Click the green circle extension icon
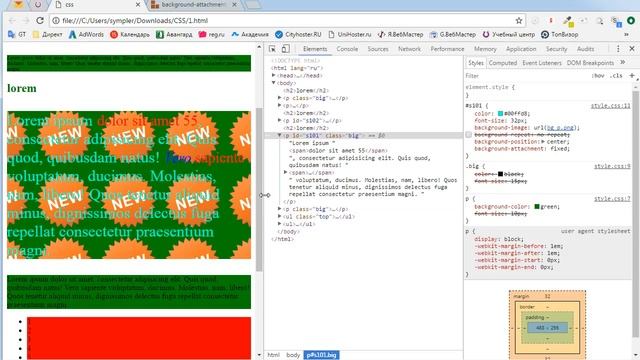 click(631, 20)
